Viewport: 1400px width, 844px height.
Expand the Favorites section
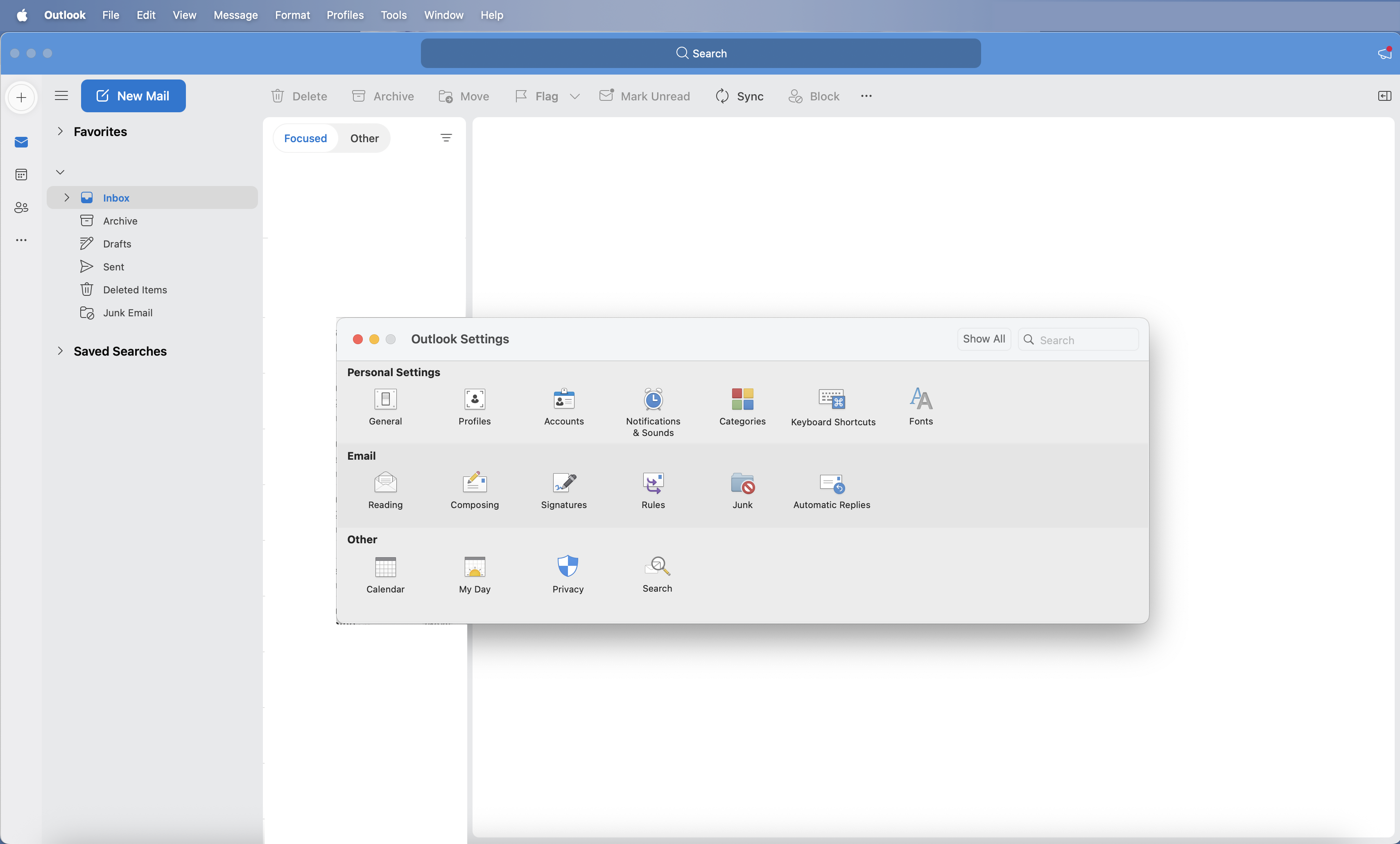point(60,131)
